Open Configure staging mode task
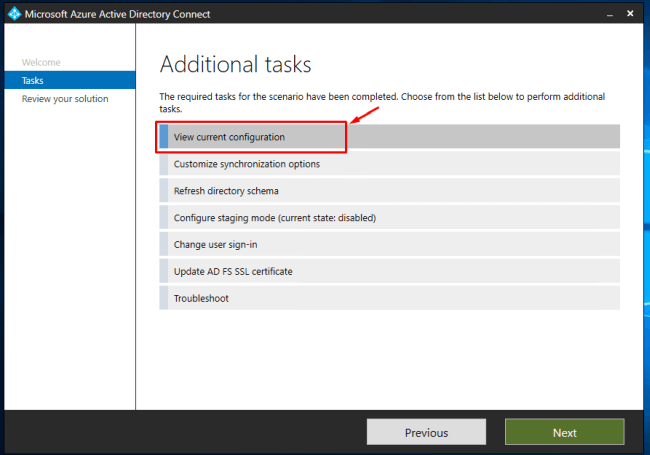Viewport: 650px width, 455px height. point(390,217)
